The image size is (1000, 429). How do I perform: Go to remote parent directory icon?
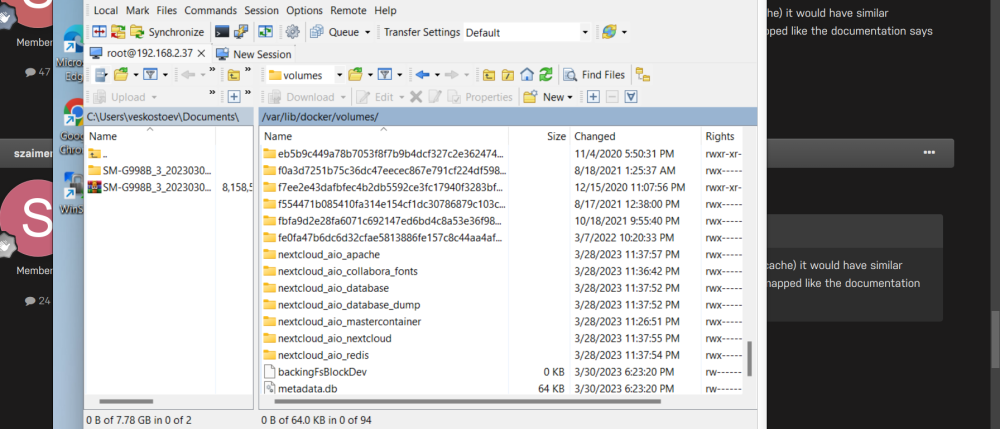[x=489, y=75]
